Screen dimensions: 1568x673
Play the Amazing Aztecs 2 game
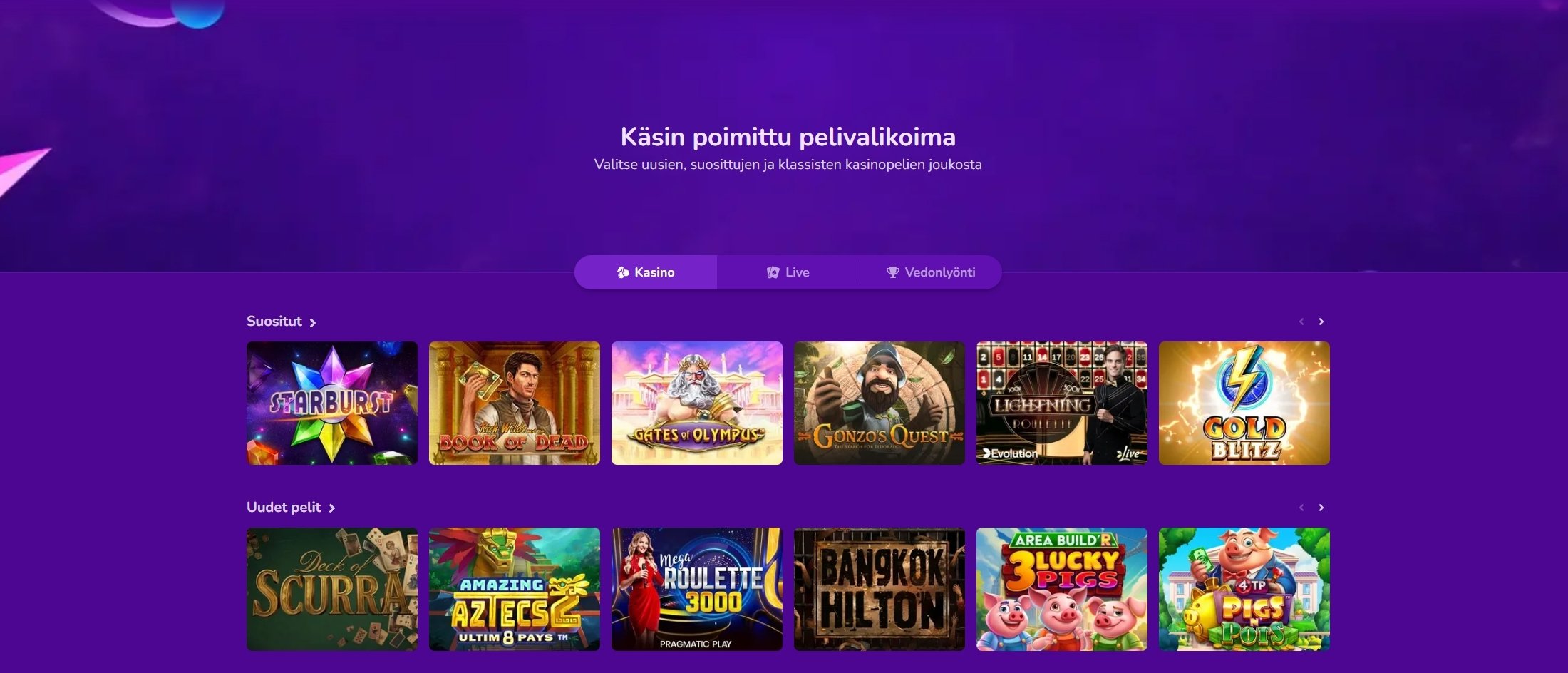click(x=515, y=589)
